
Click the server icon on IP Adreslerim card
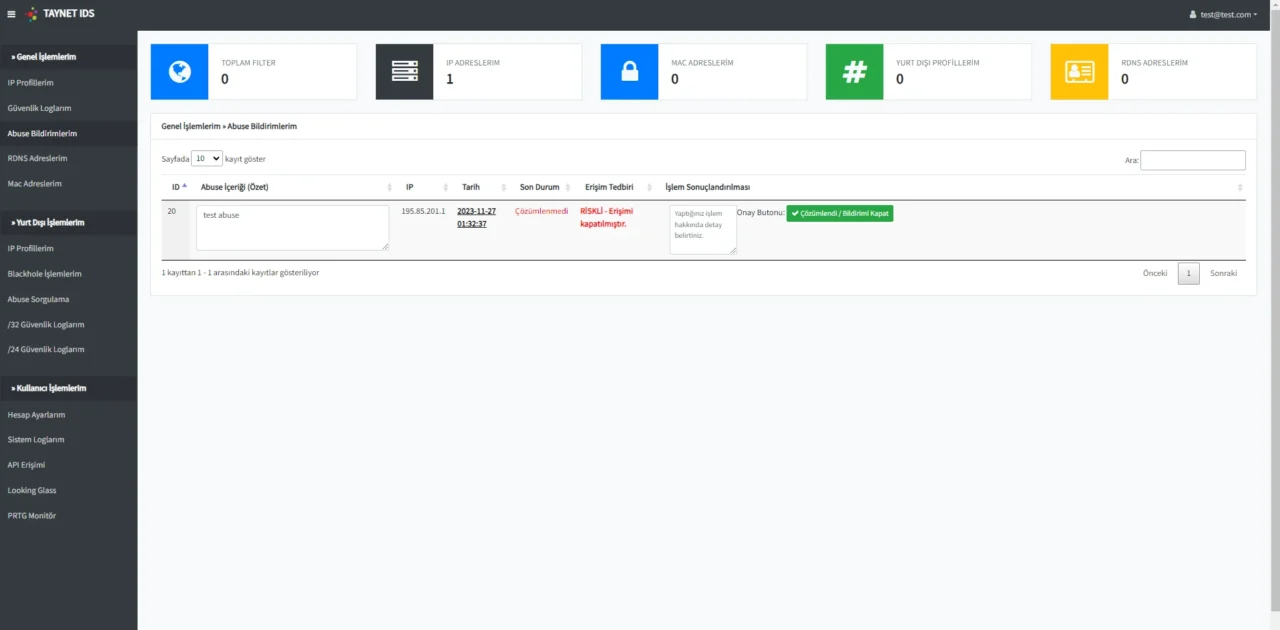(404, 72)
